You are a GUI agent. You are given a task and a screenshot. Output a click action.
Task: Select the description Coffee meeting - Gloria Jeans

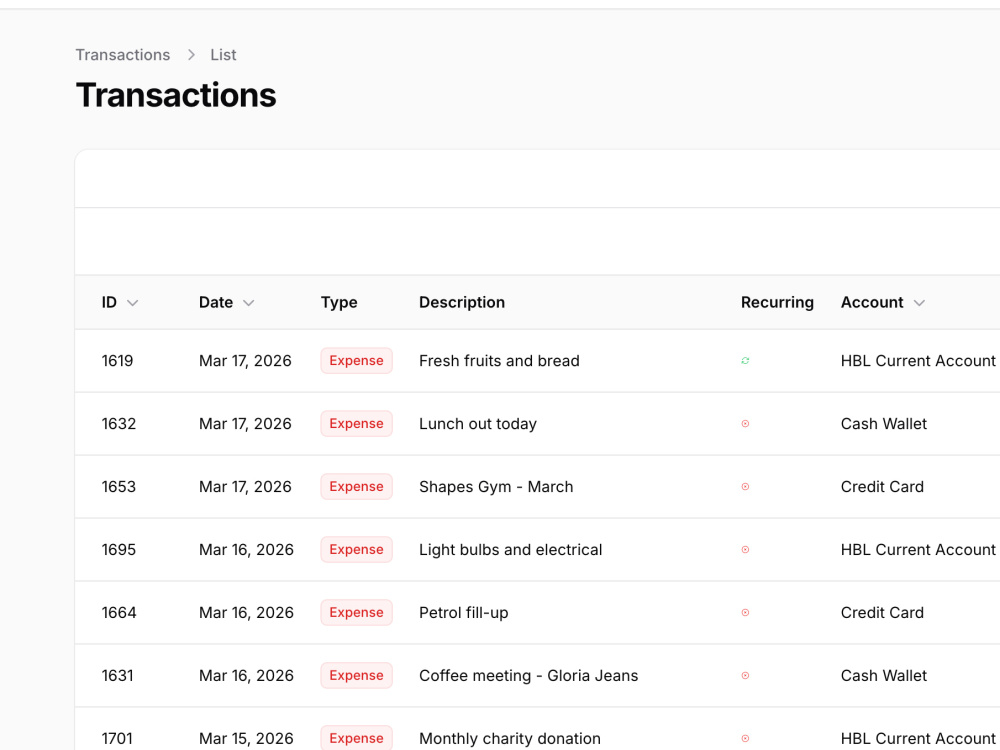click(x=529, y=675)
